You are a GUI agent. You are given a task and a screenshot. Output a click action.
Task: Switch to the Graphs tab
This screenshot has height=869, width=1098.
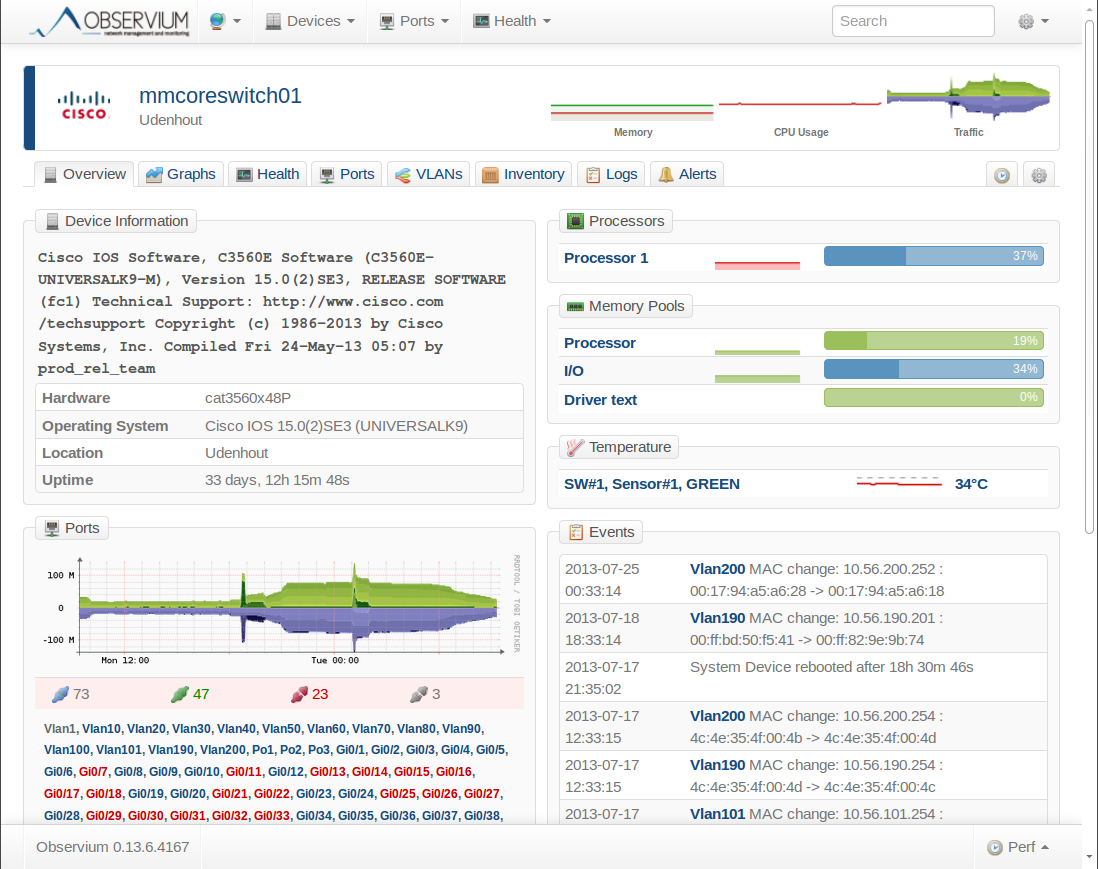181,174
